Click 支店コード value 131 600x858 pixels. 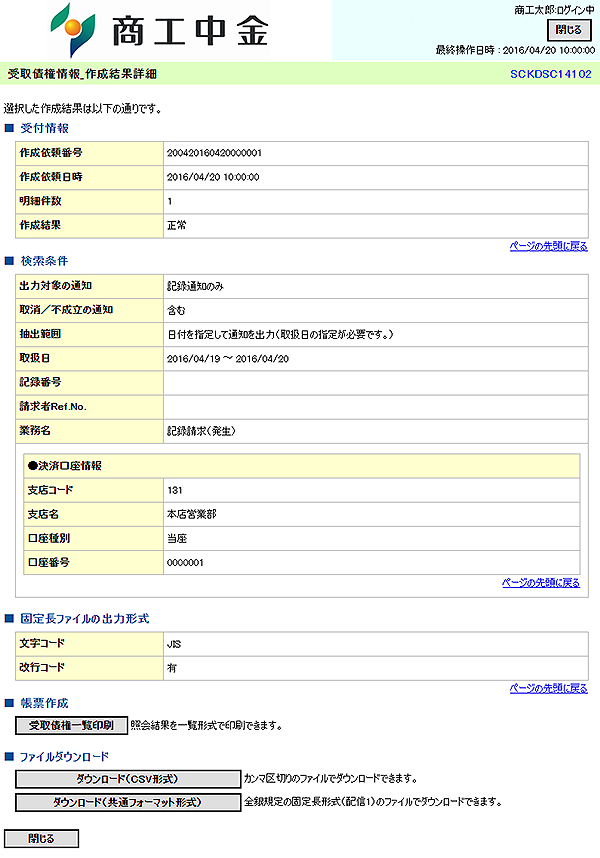coord(174,490)
